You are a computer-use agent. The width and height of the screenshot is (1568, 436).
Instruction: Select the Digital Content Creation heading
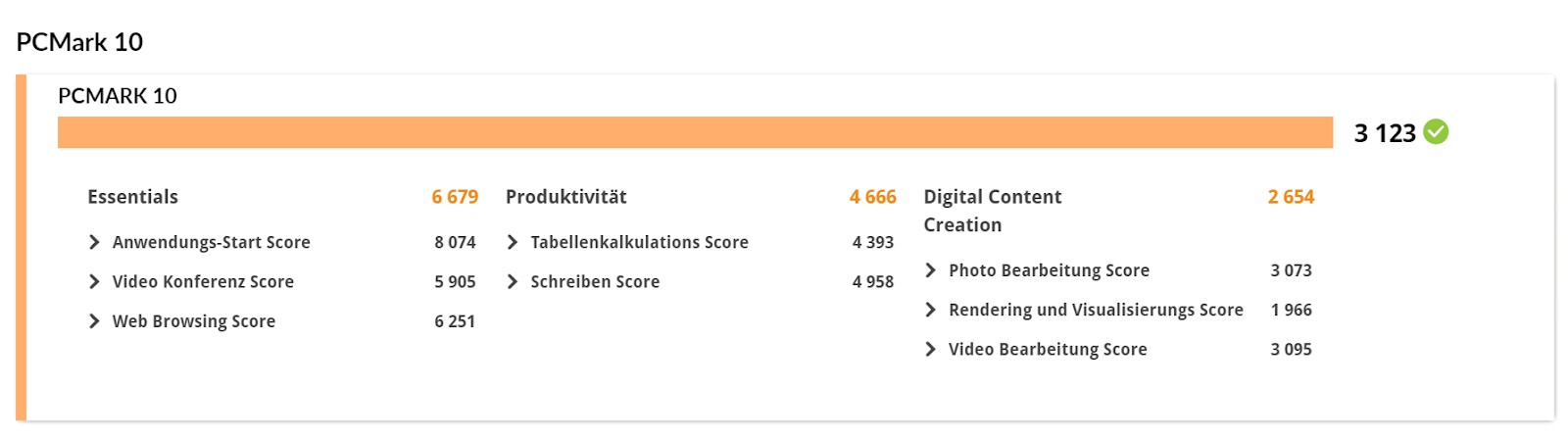pos(993,211)
